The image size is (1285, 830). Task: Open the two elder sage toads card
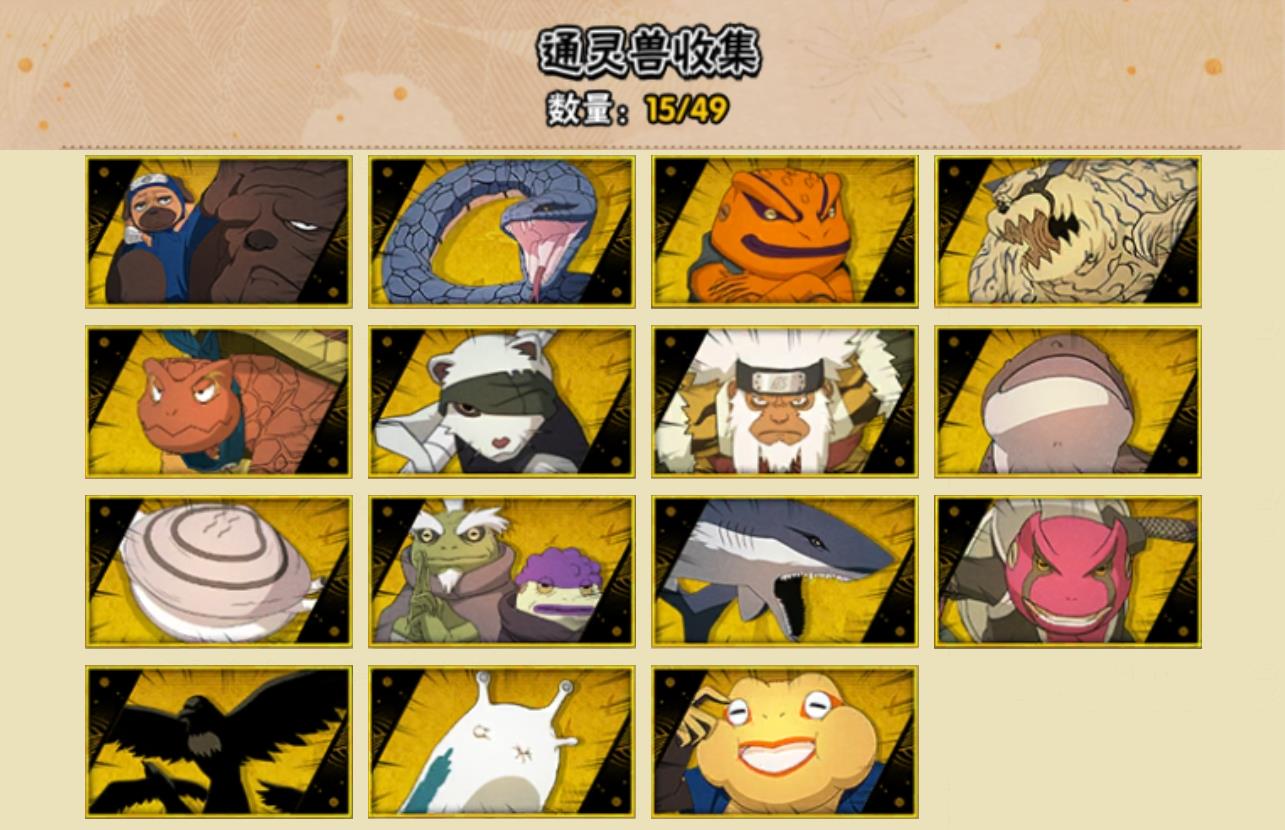click(x=501, y=571)
